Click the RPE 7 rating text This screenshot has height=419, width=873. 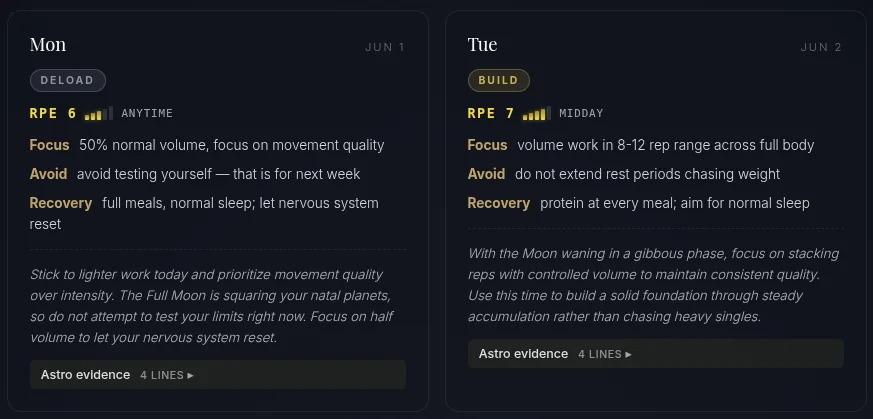pyautogui.click(x=491, y=114)
